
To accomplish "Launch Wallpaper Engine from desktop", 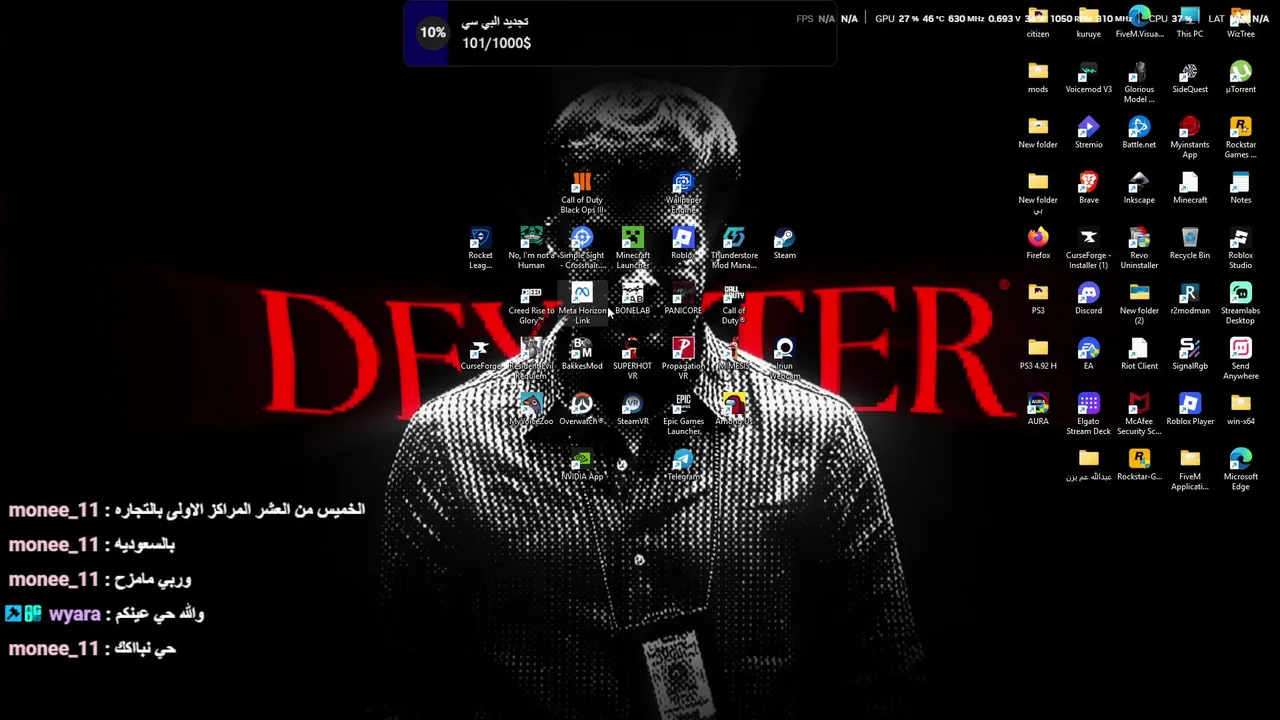I will click(x=683, y=193).
